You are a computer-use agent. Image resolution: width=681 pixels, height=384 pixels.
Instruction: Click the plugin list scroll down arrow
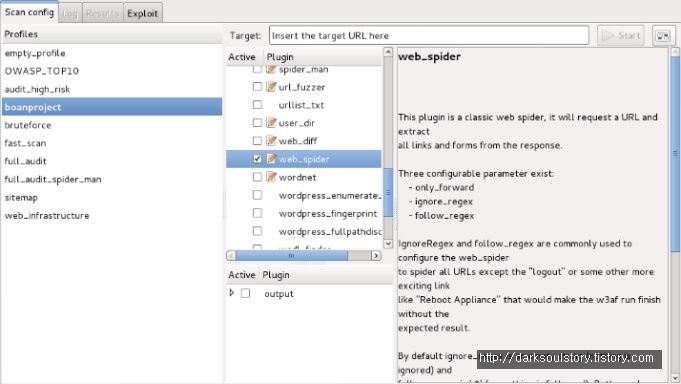tap(388, 244)
